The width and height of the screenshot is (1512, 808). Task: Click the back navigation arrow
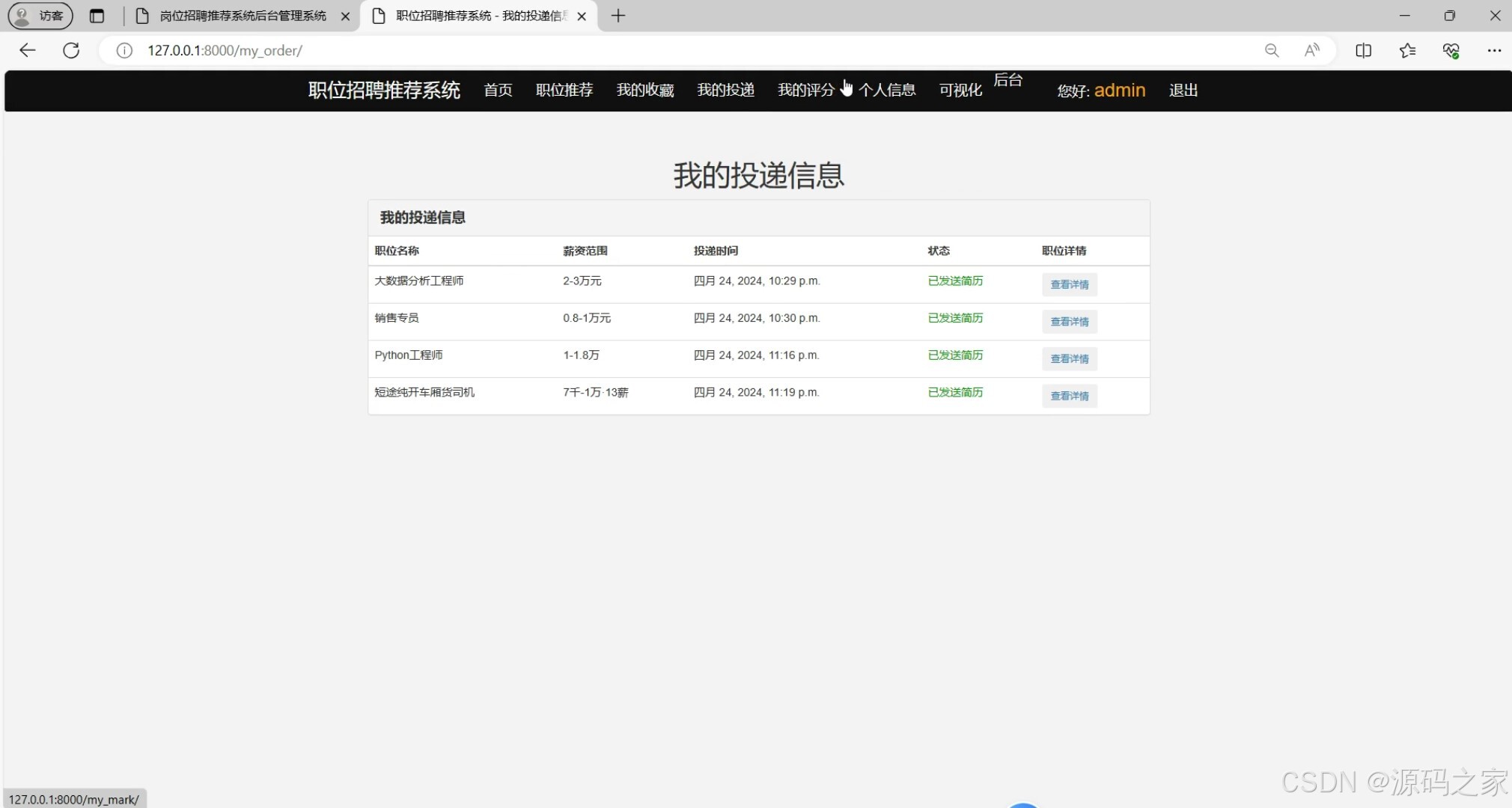pyautogui.click(x=27, y=50)
